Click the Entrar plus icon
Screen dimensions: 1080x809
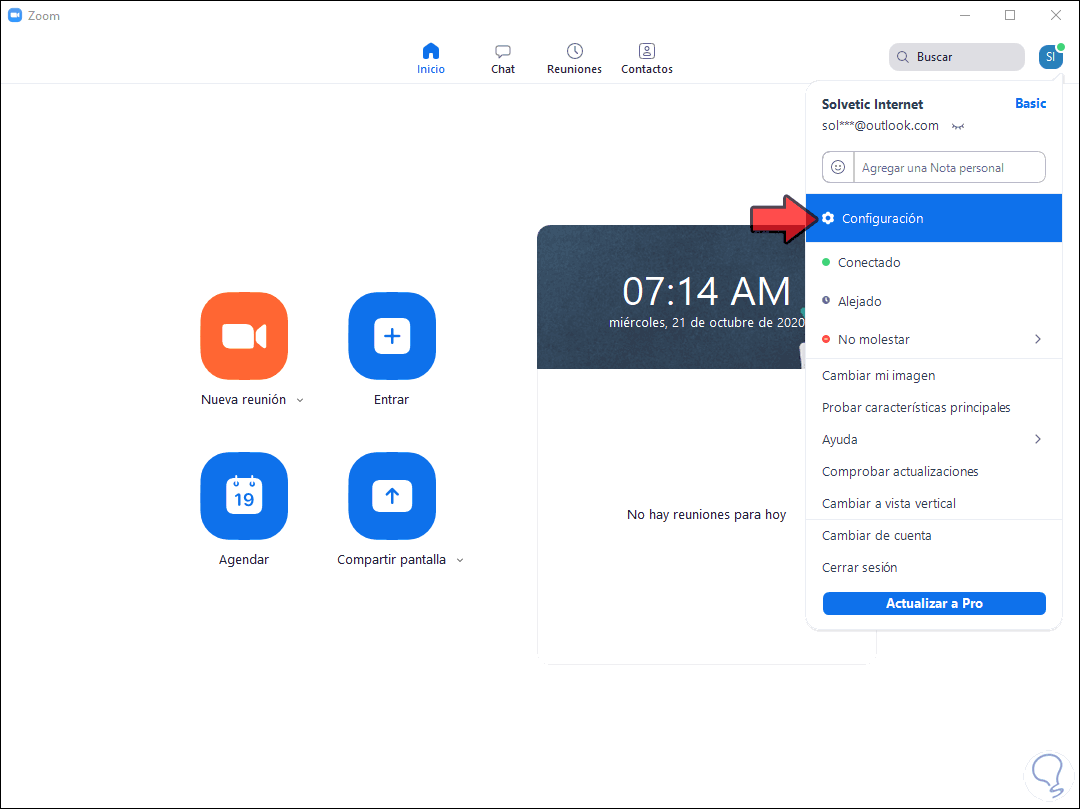pos(392,336)
